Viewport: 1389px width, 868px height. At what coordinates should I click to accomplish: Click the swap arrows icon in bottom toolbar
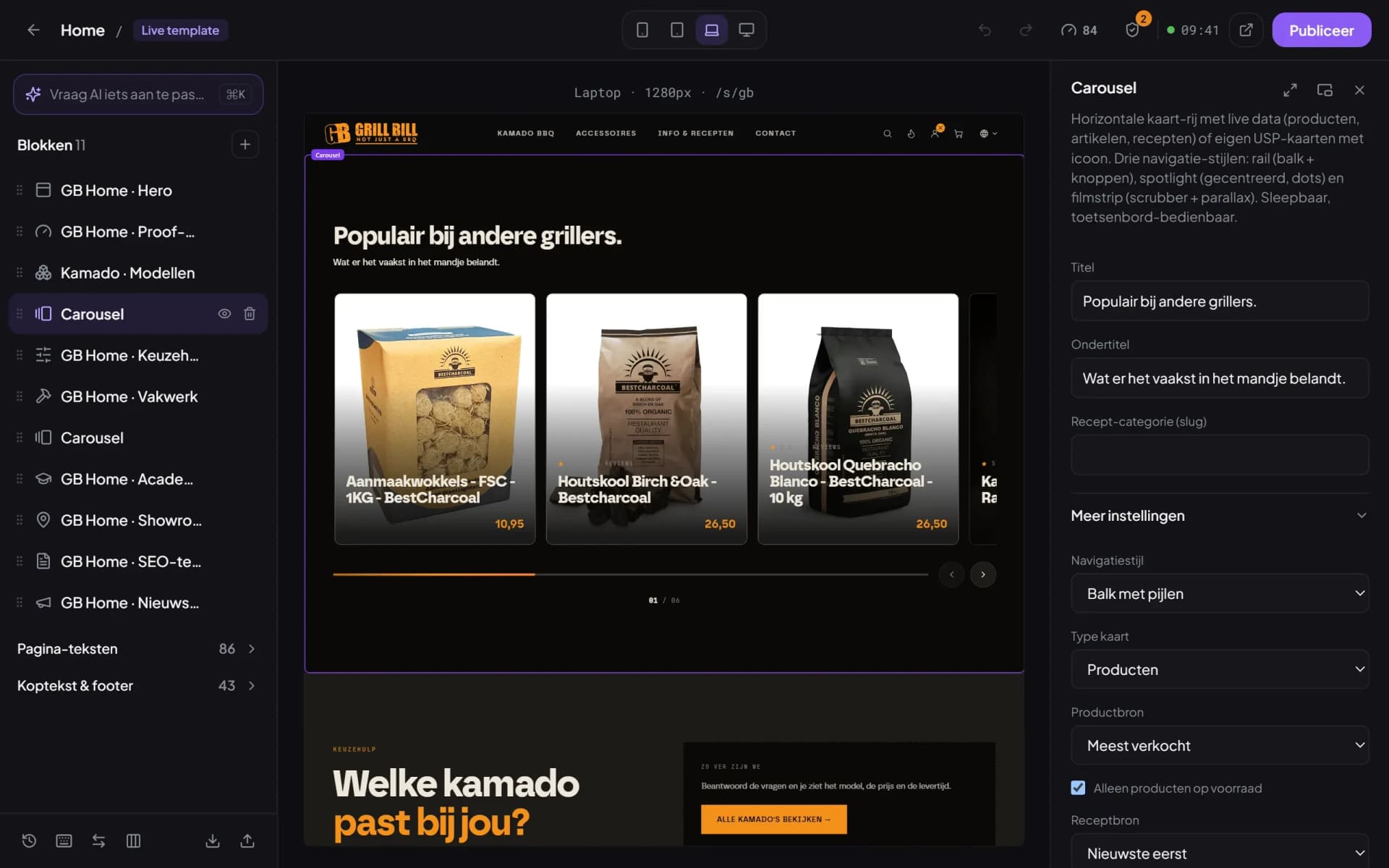click(98, 841)
